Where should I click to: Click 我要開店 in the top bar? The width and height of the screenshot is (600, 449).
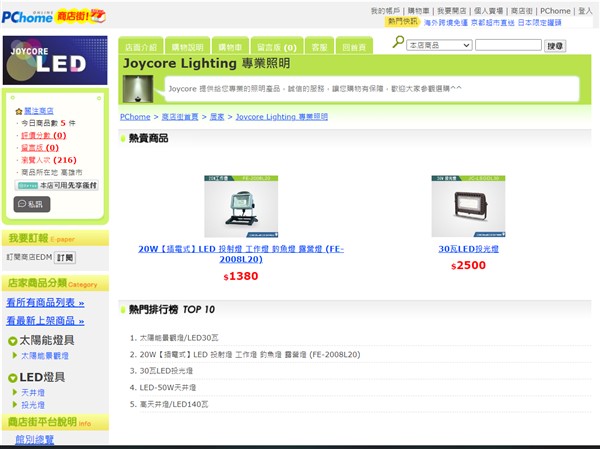pyautogui.click(x=452, y=11)
